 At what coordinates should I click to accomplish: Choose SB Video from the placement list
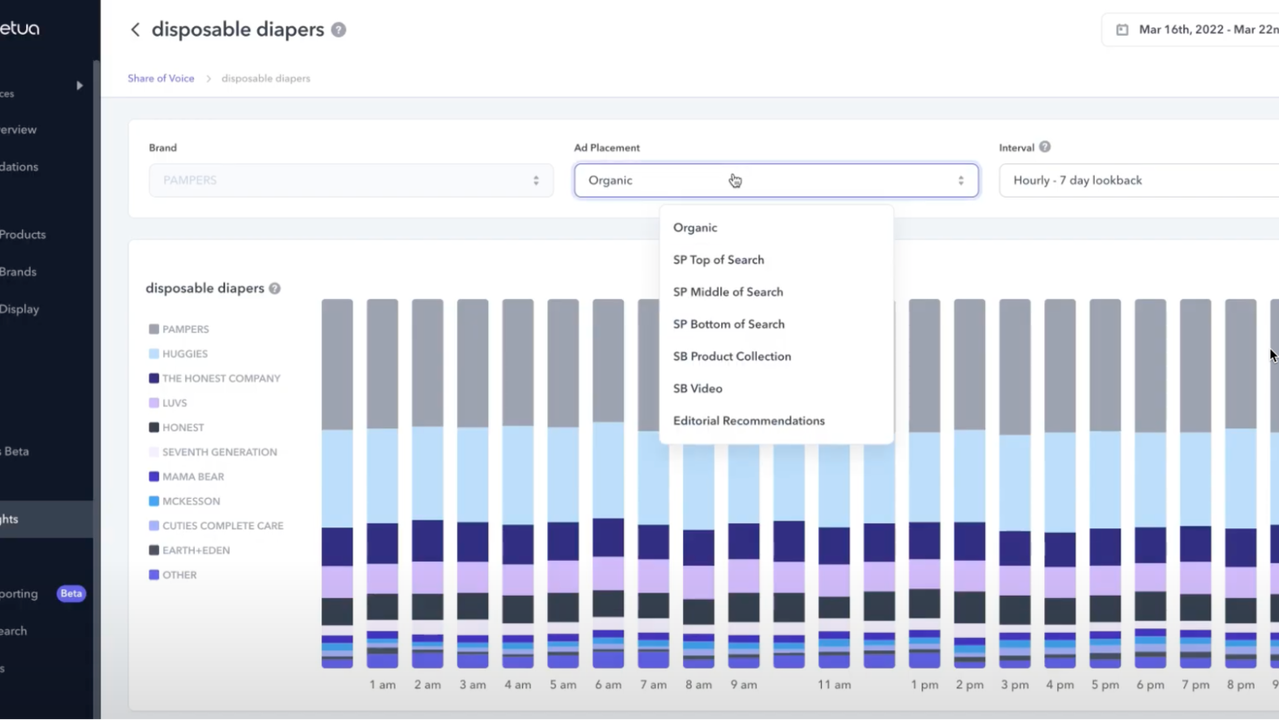[x=697, y=389]
